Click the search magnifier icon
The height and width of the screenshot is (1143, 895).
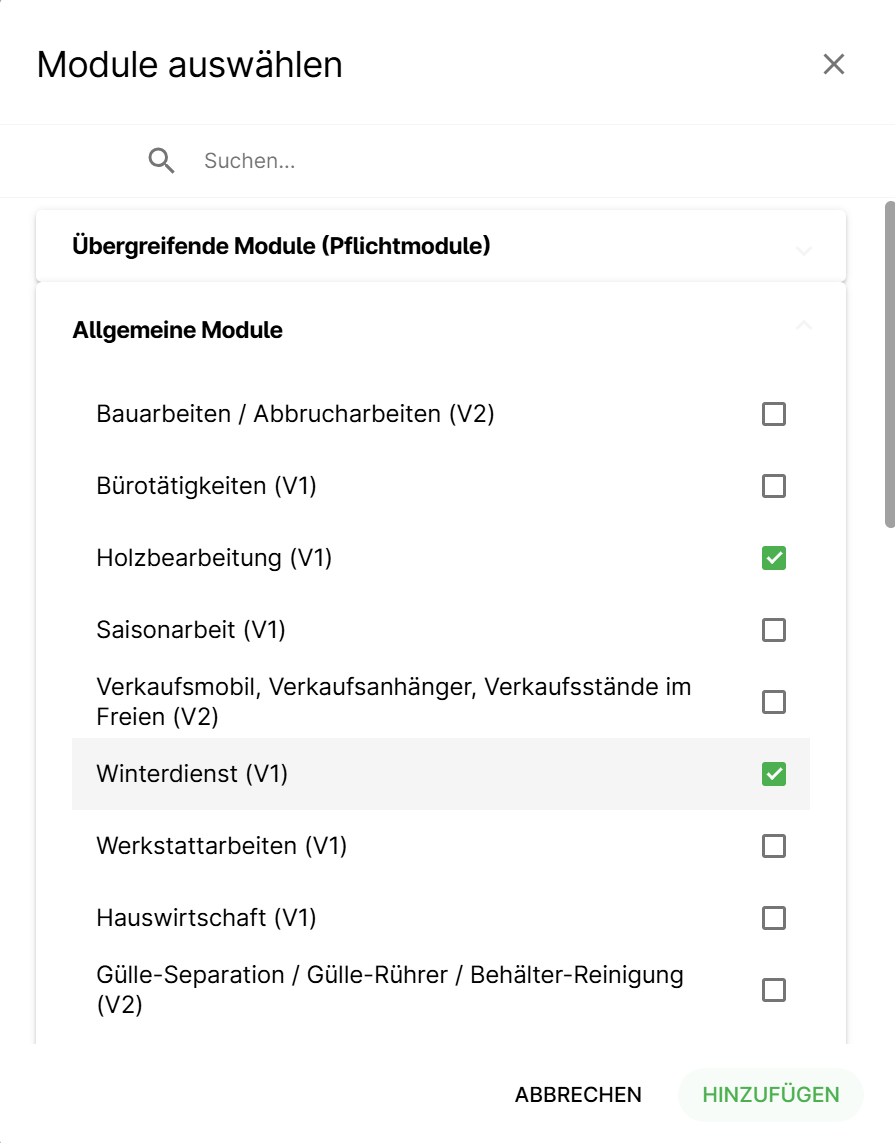pyautogui.click(x=162, y=160)
